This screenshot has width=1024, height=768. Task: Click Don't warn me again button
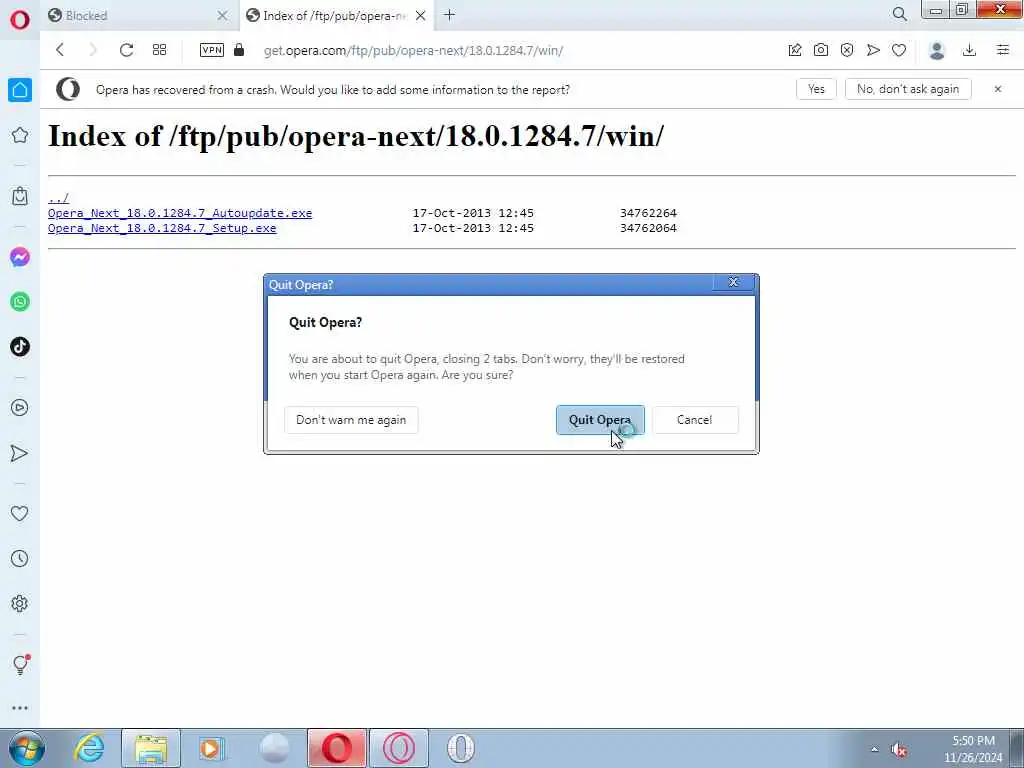click(x=351, y=420)
